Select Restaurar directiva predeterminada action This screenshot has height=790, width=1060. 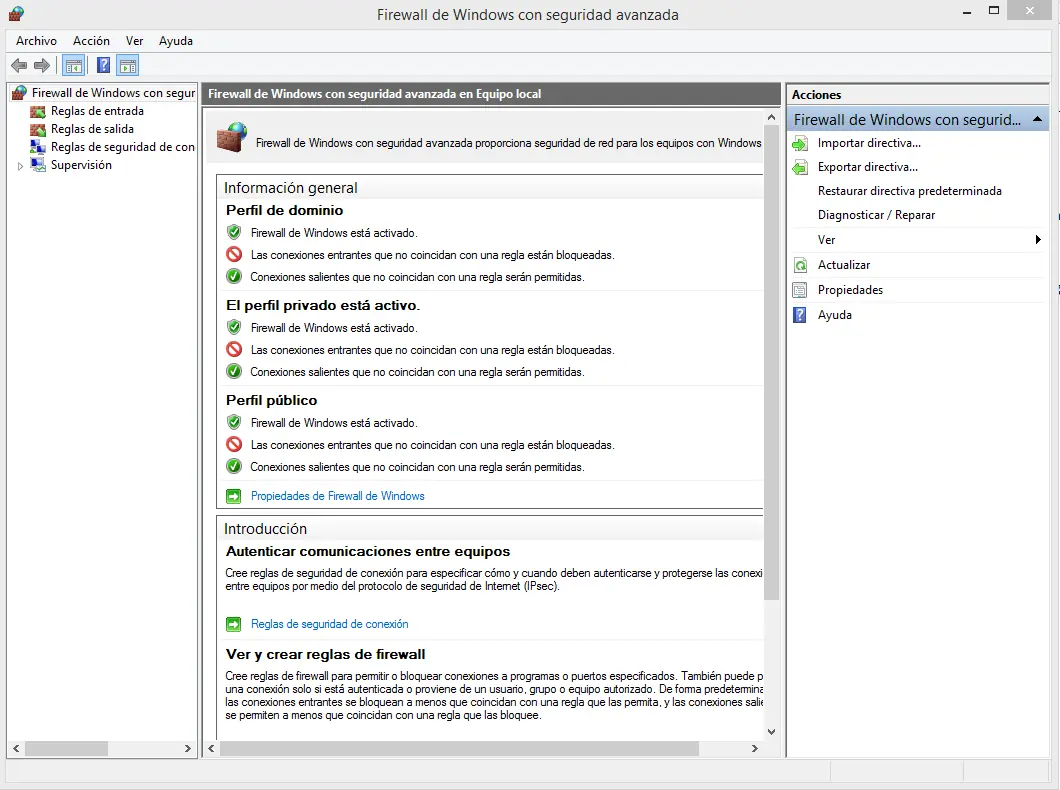point(909,191)
